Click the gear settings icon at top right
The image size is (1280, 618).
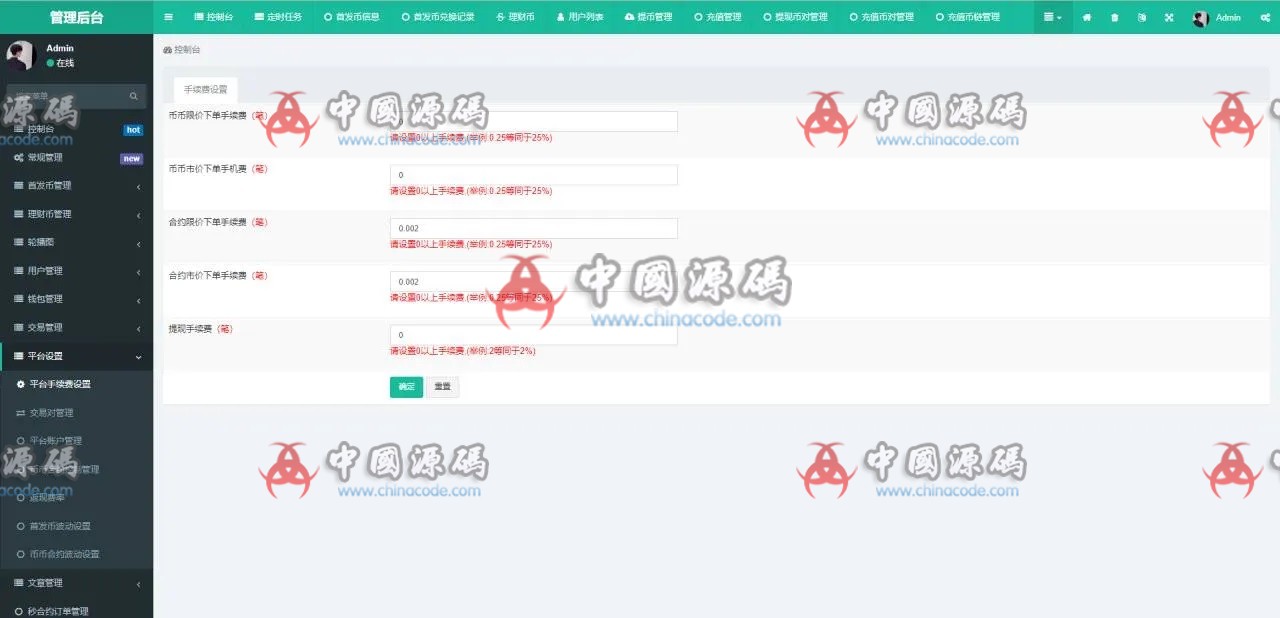click(1263, 17)
